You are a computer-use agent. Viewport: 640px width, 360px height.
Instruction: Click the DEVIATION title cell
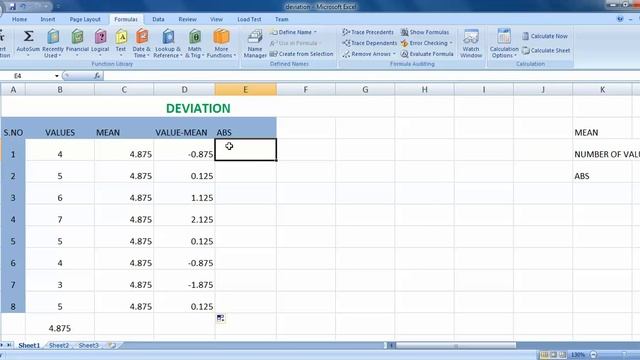click(x=198, y=108)
